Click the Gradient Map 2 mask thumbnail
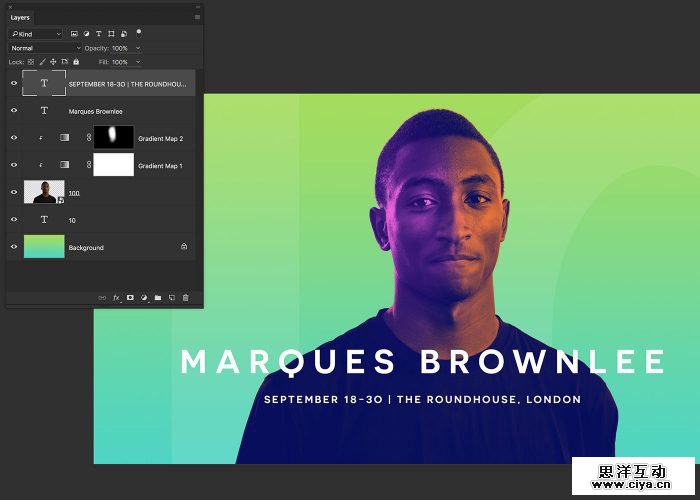The height and width of the screenshot is (500, 700). coord(113,137)
